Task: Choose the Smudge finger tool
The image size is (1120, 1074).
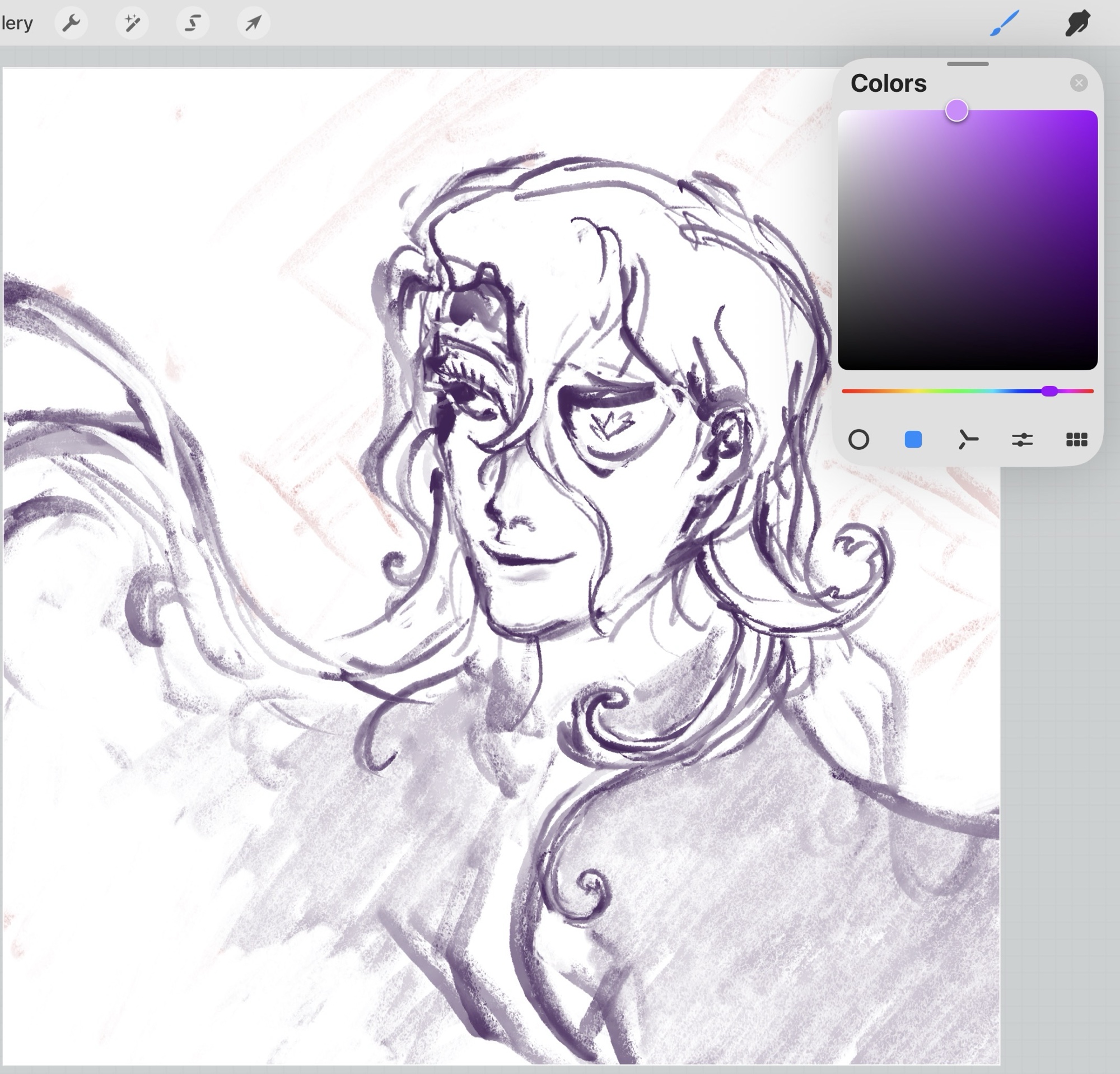Action: [1077, 24]
